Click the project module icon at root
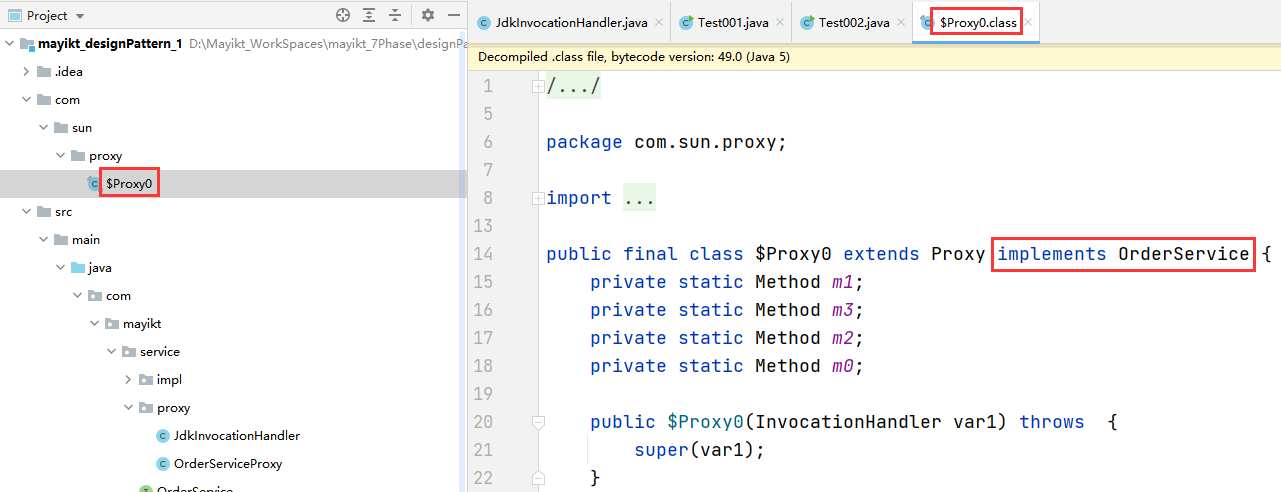1281x492 pixels. click(x=26, y=44)
